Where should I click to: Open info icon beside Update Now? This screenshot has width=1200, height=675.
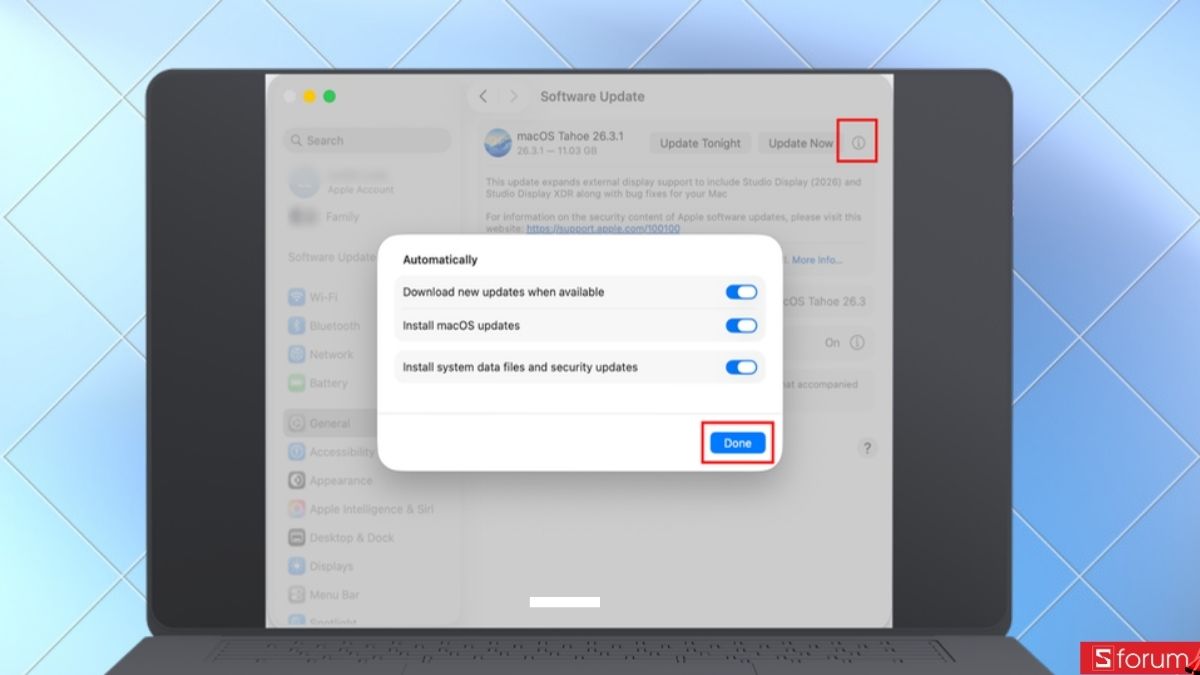pyautogui.click(x=858, y=143)
